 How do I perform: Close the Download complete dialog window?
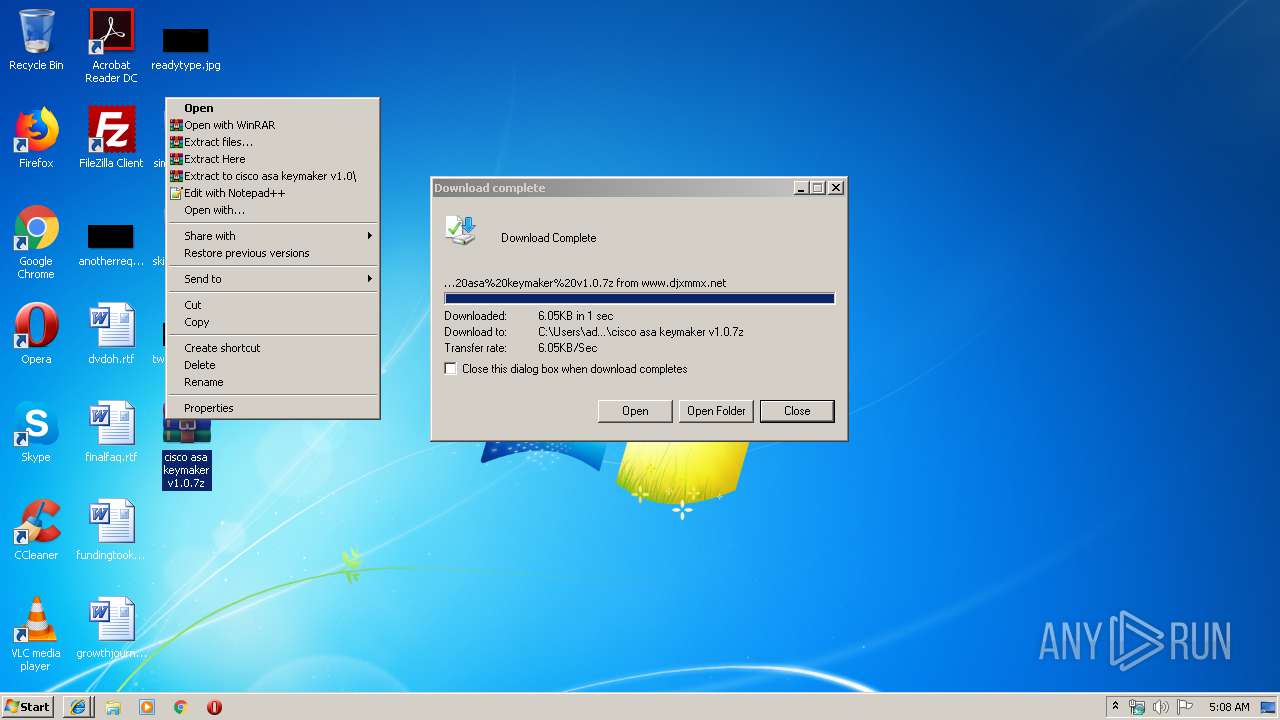836,187
